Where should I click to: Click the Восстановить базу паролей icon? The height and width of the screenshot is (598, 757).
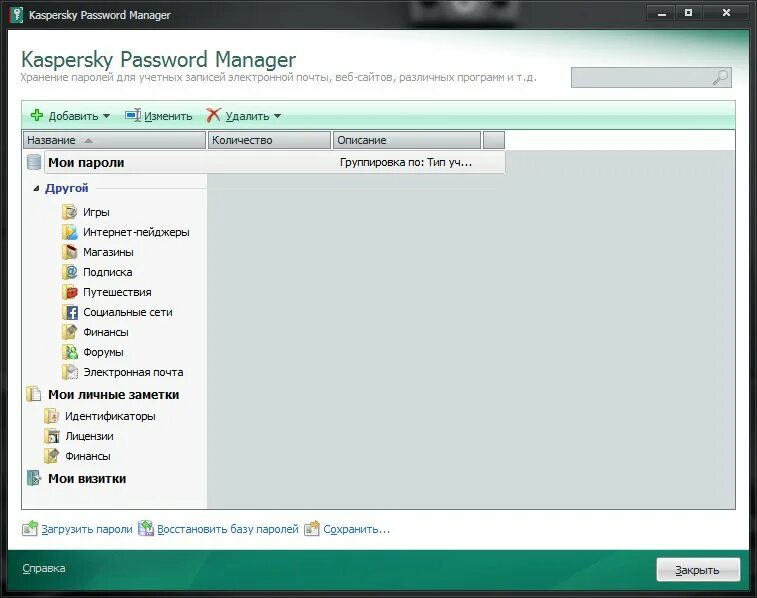point(146,528)
